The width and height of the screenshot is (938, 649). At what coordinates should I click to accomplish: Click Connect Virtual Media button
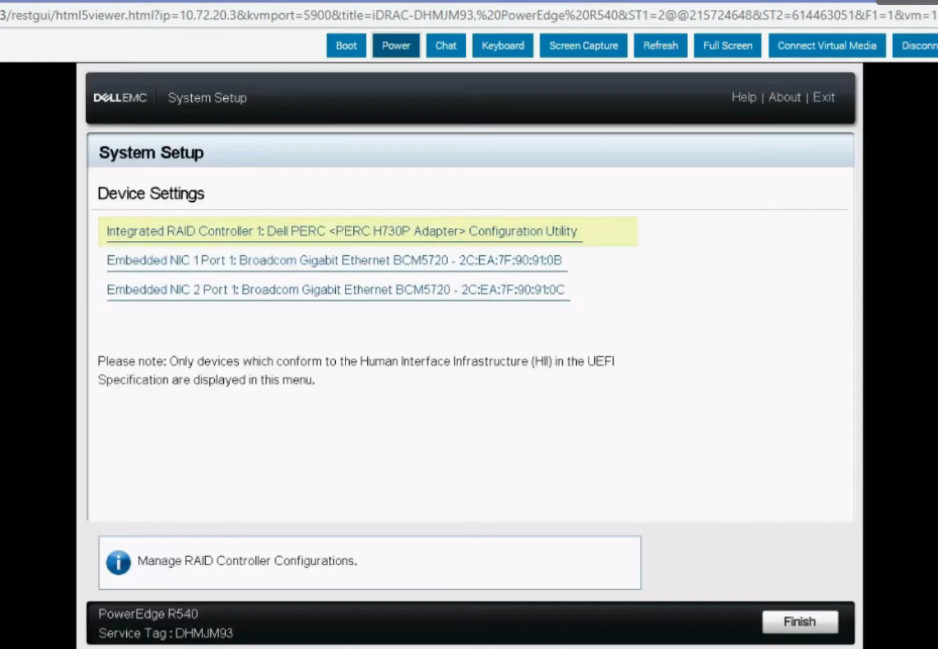[827, 45]
